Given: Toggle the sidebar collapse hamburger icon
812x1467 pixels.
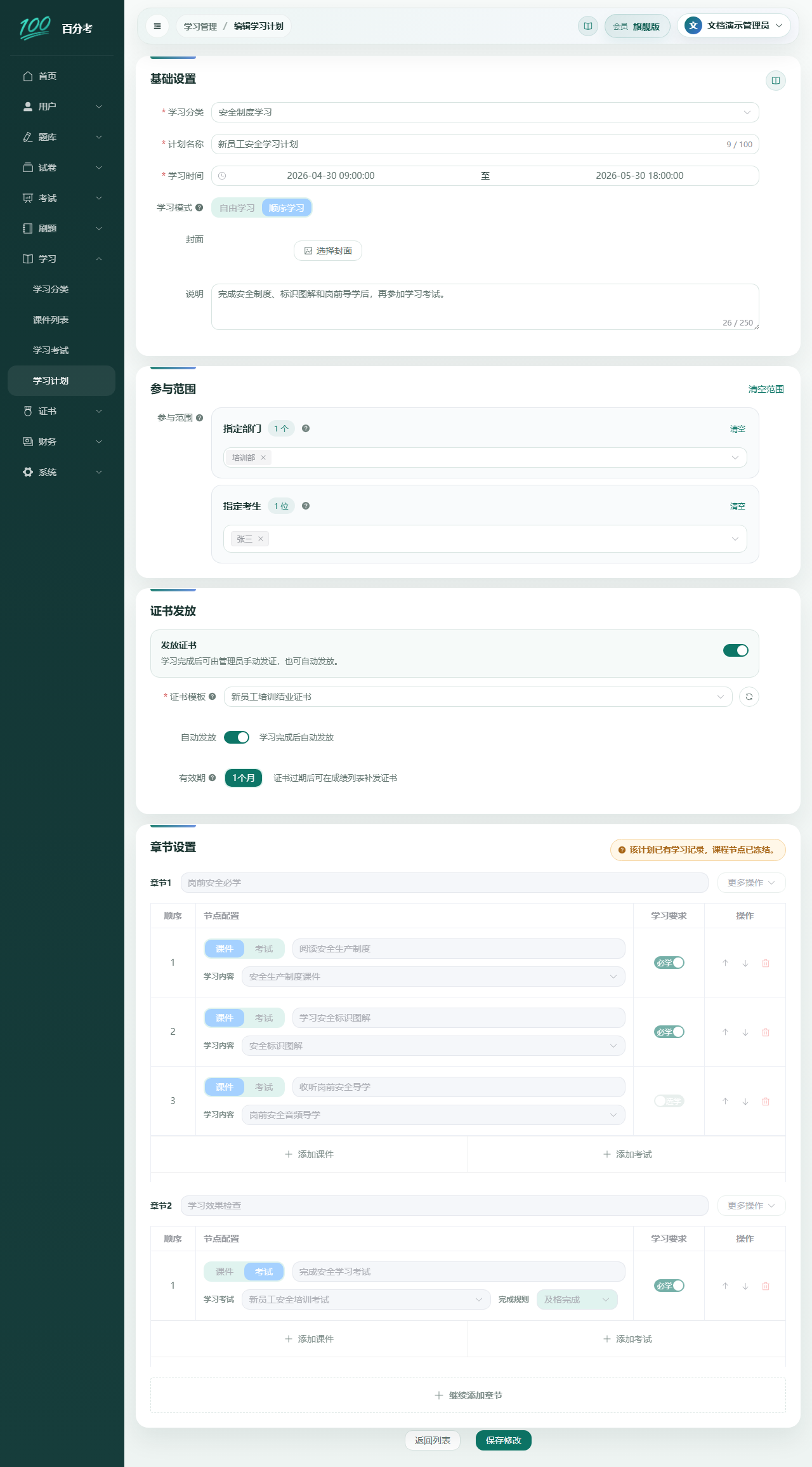Looking at the screenshot, I should pos(157,26).
